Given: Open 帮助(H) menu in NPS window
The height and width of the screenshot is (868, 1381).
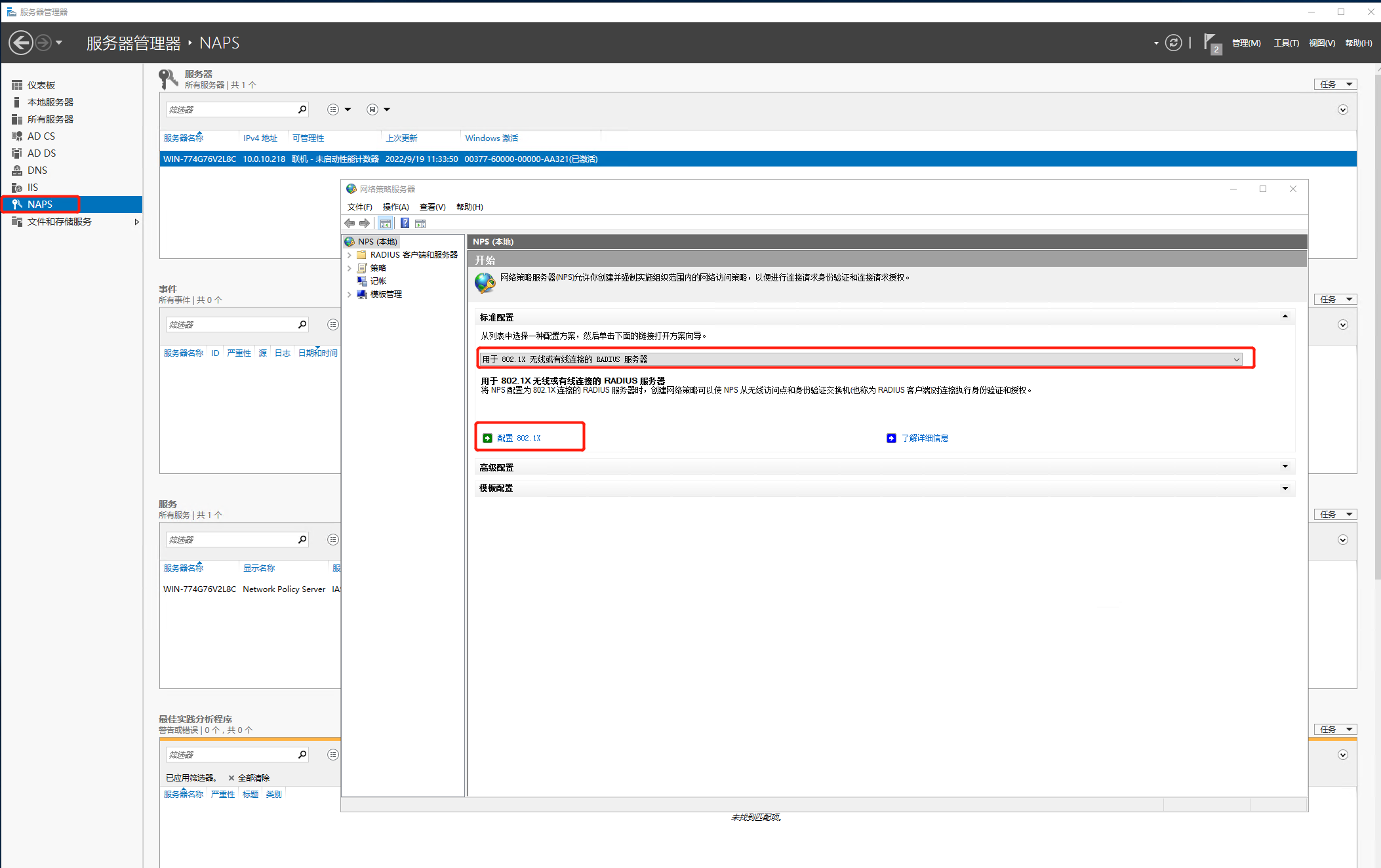Looking at the screenshot, I should pos(470,207).
